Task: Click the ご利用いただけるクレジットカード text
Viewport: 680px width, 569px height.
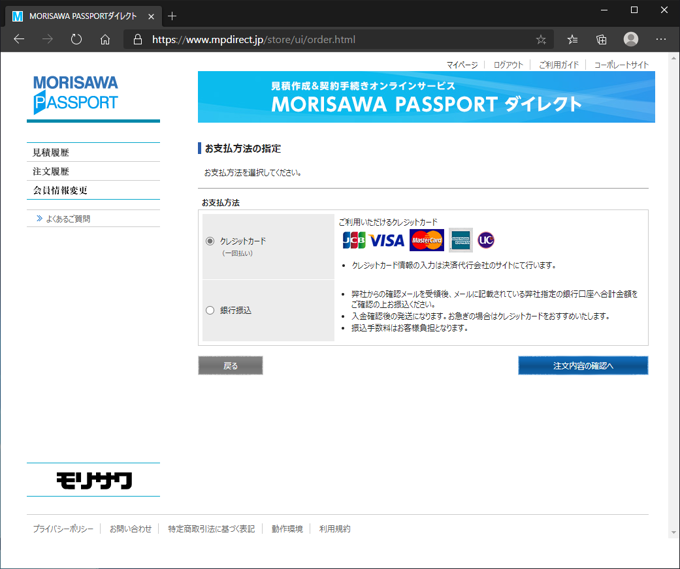Action: pos(388,222)
